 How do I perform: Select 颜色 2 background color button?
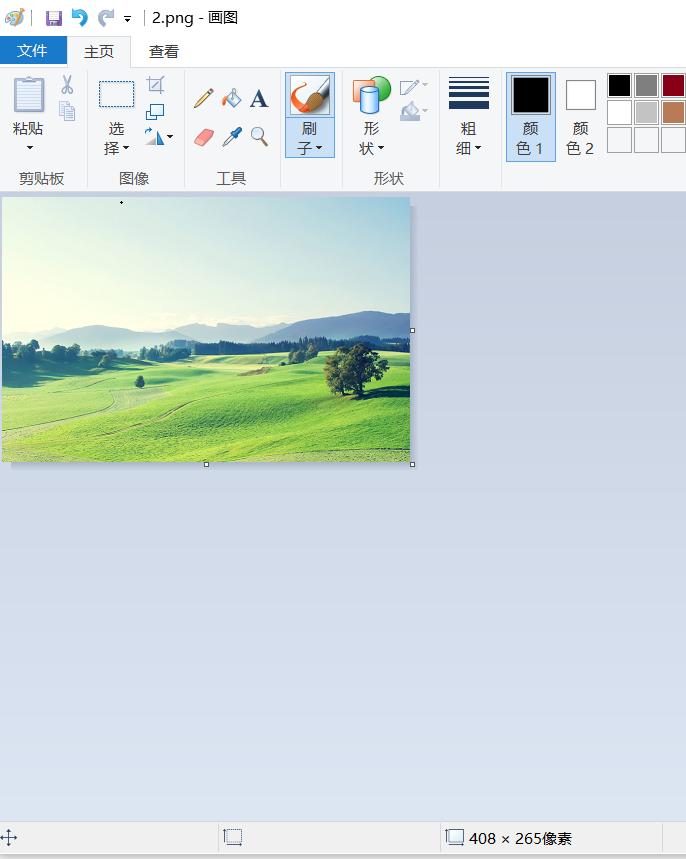coord(580,117)
